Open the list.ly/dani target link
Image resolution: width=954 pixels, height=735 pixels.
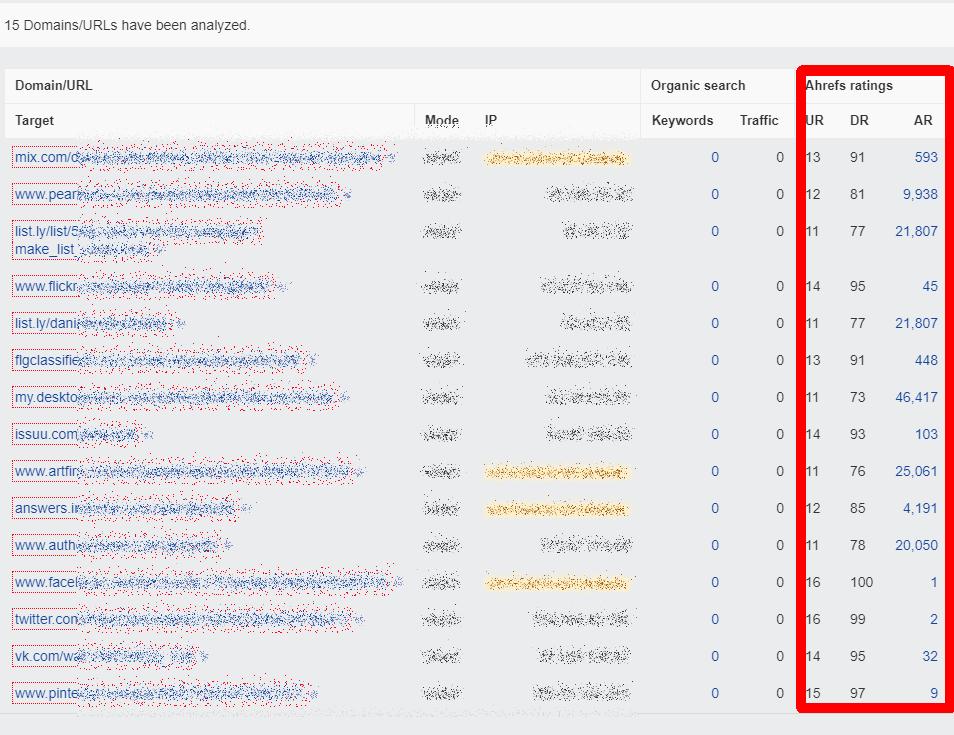[99, 324]
